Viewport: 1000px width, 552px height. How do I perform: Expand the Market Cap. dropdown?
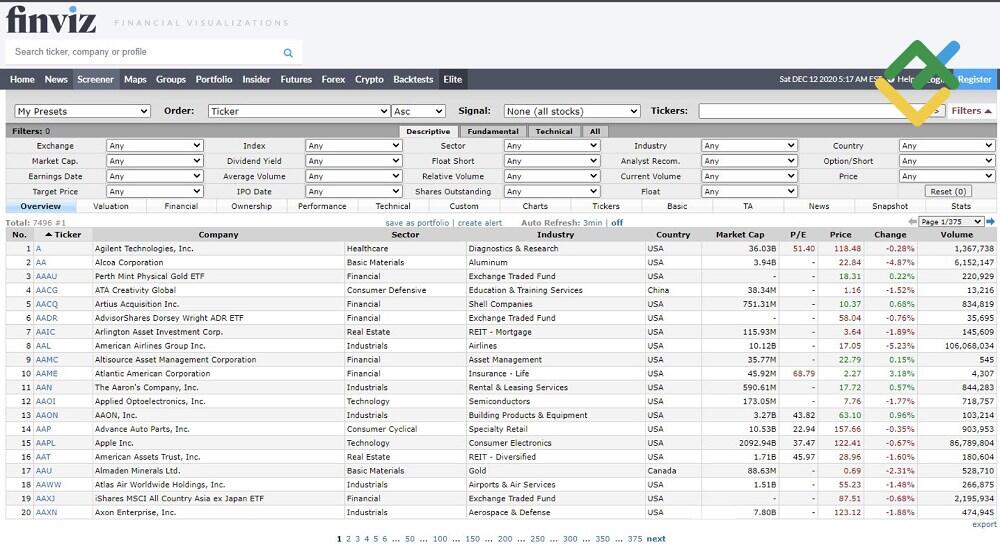coord(155,161)
